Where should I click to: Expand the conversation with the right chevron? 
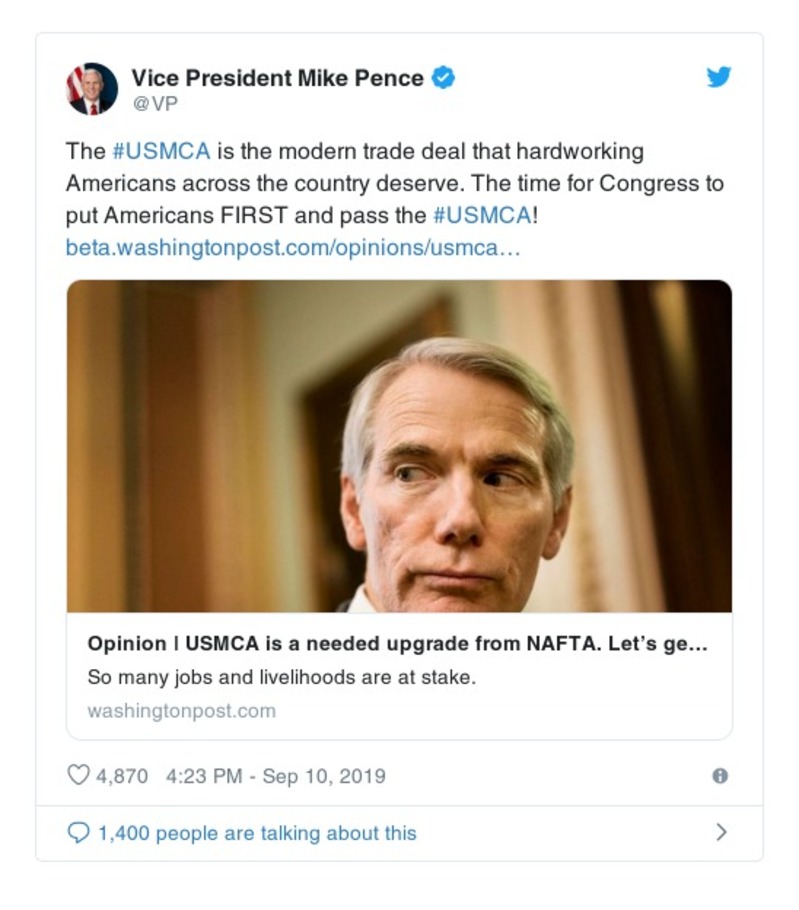point(721,832)
